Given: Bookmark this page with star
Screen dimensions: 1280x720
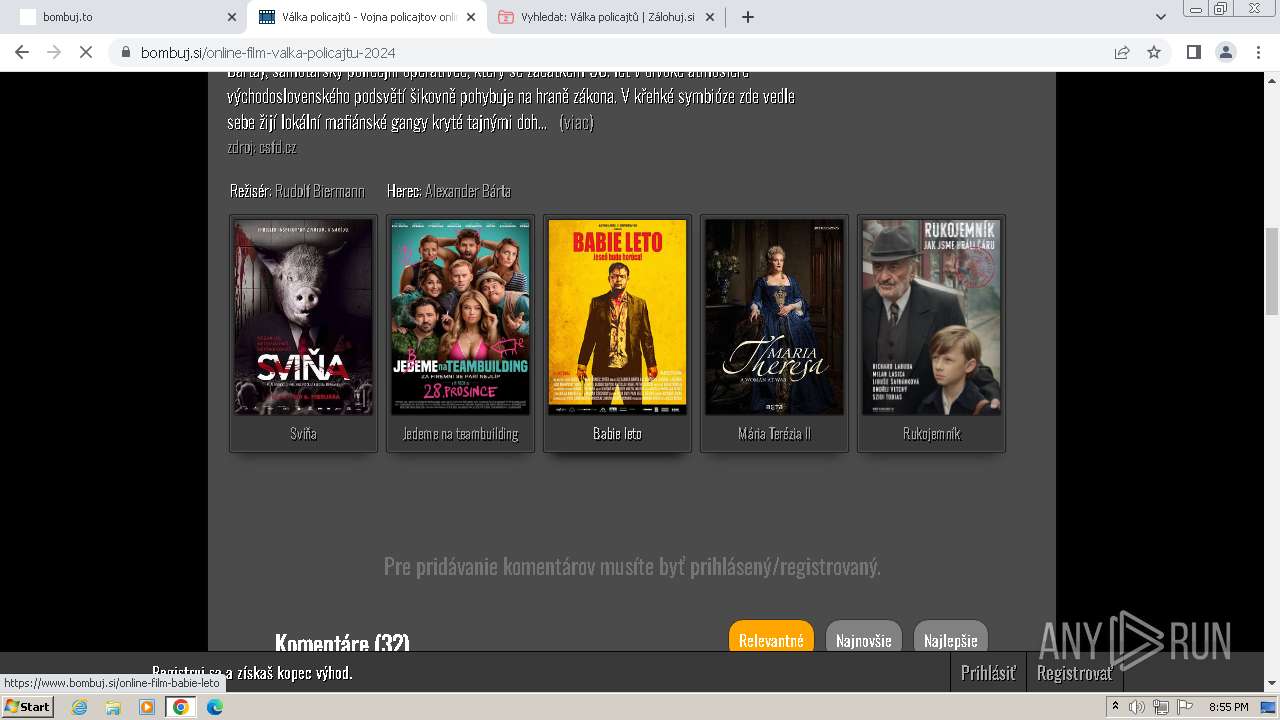Looking at the screenshot, I should click(1154, 52).
